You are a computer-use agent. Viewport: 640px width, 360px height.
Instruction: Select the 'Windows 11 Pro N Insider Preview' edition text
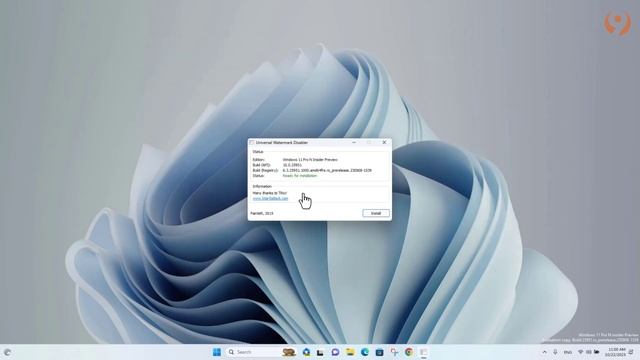[x=310, y=160]
